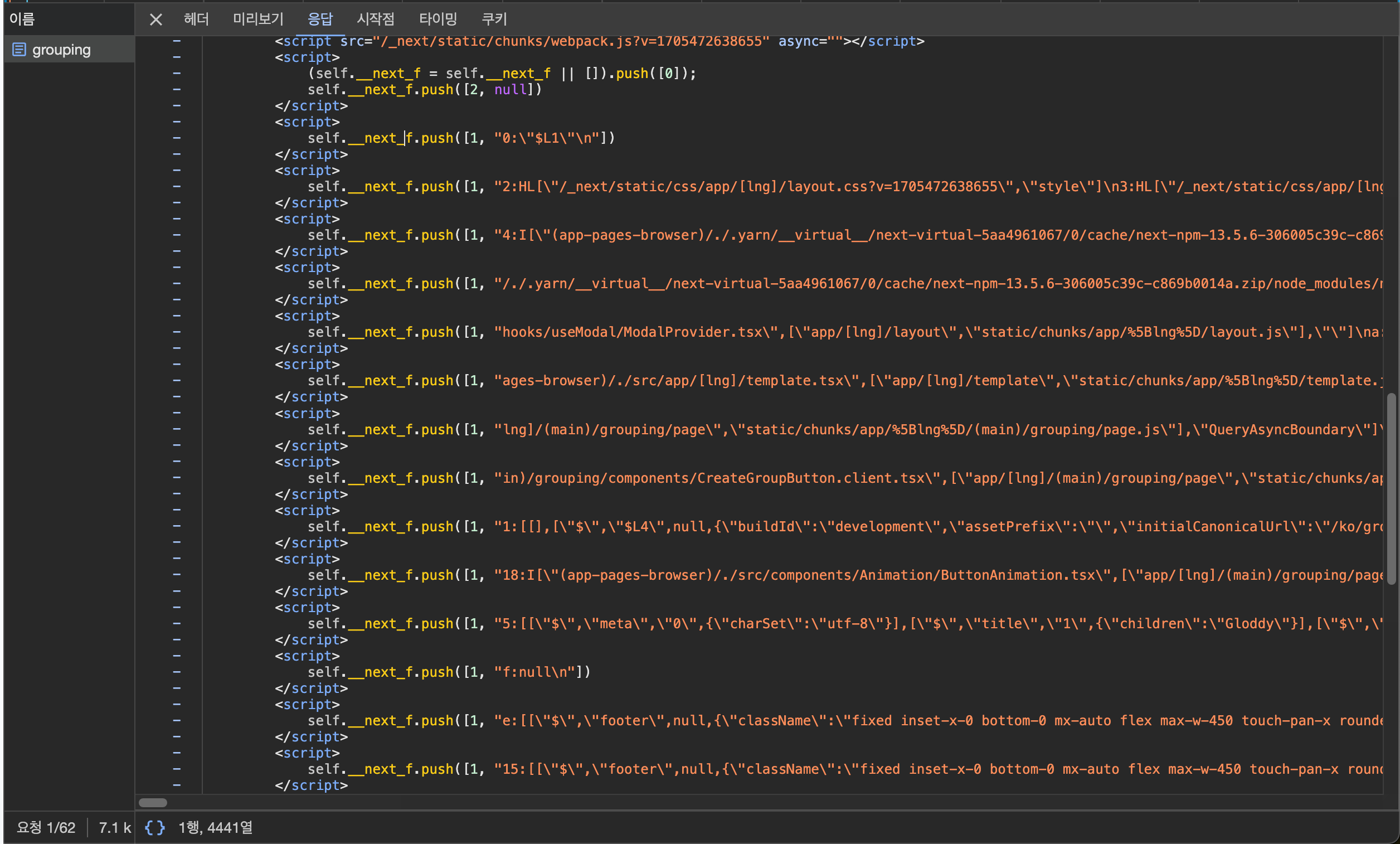
Task: Click the document icon beside grouping
Action: (20, 50)
